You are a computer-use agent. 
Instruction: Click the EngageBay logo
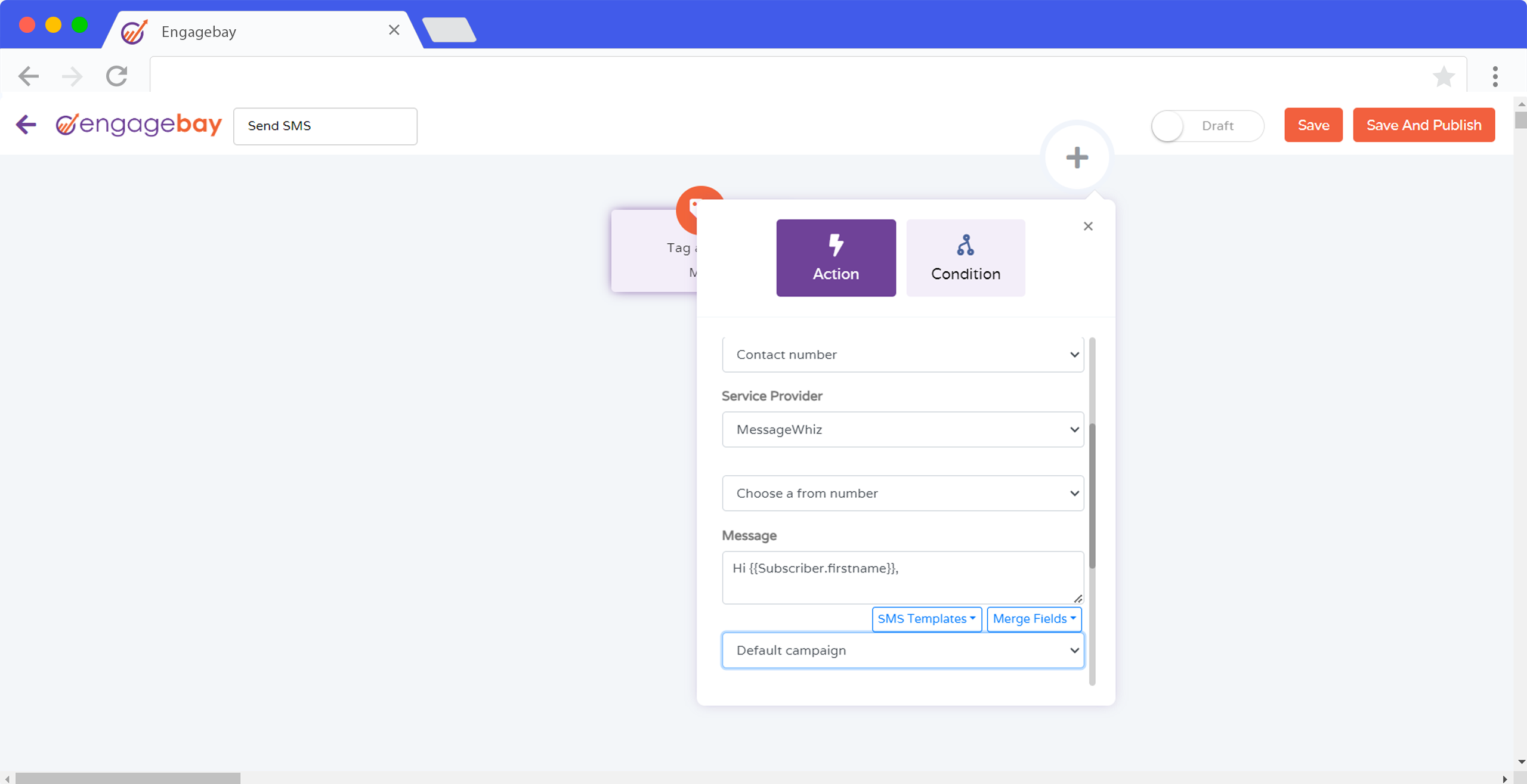point(138,125)
